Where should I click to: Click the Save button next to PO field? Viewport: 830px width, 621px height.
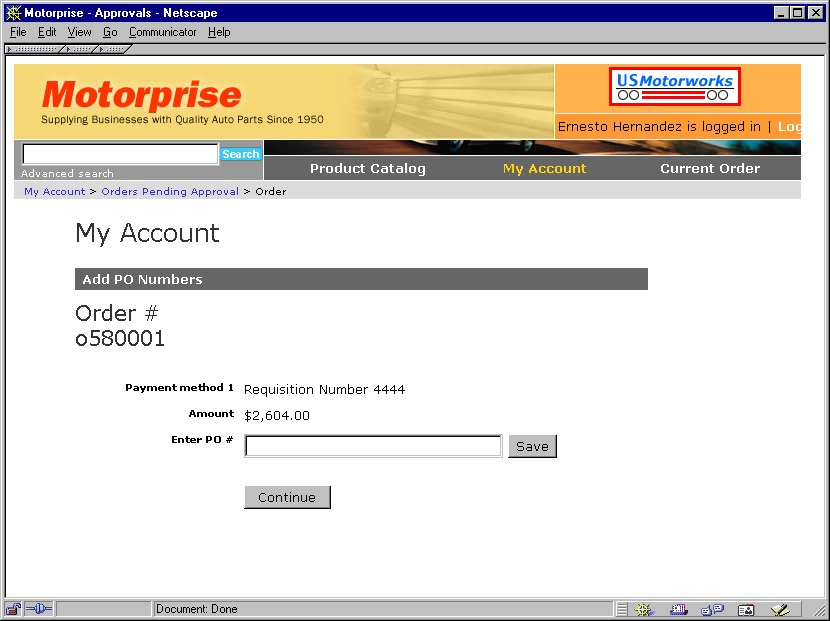(532, 446)
